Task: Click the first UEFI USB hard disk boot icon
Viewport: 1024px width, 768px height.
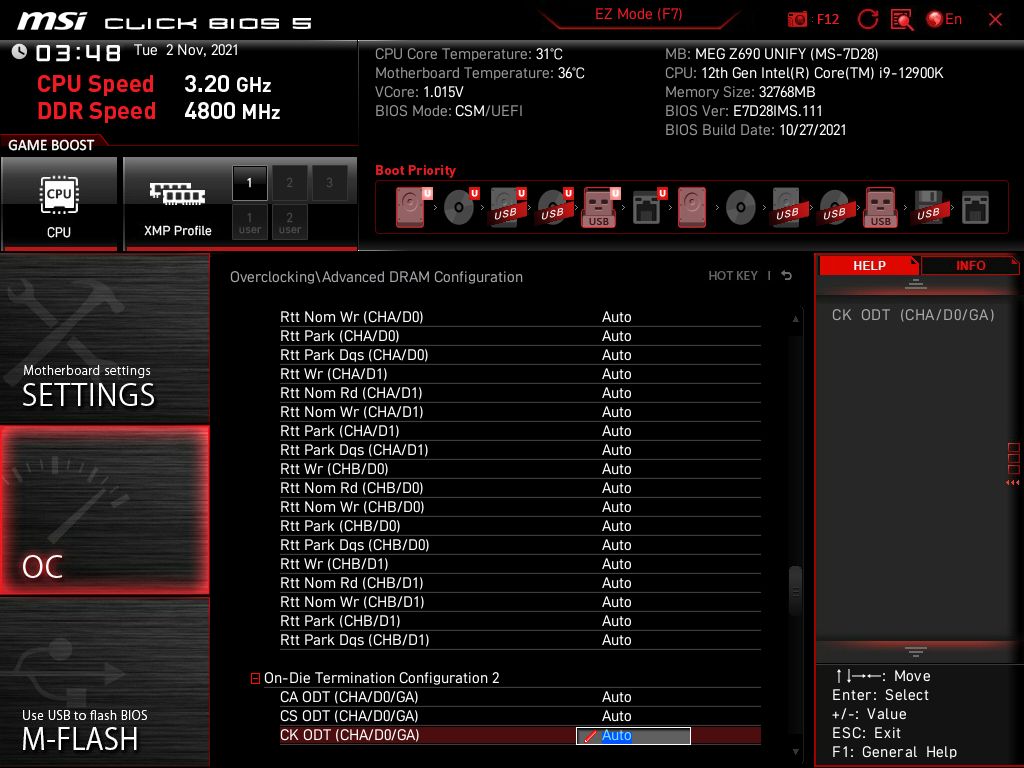Action: point(507,207)
